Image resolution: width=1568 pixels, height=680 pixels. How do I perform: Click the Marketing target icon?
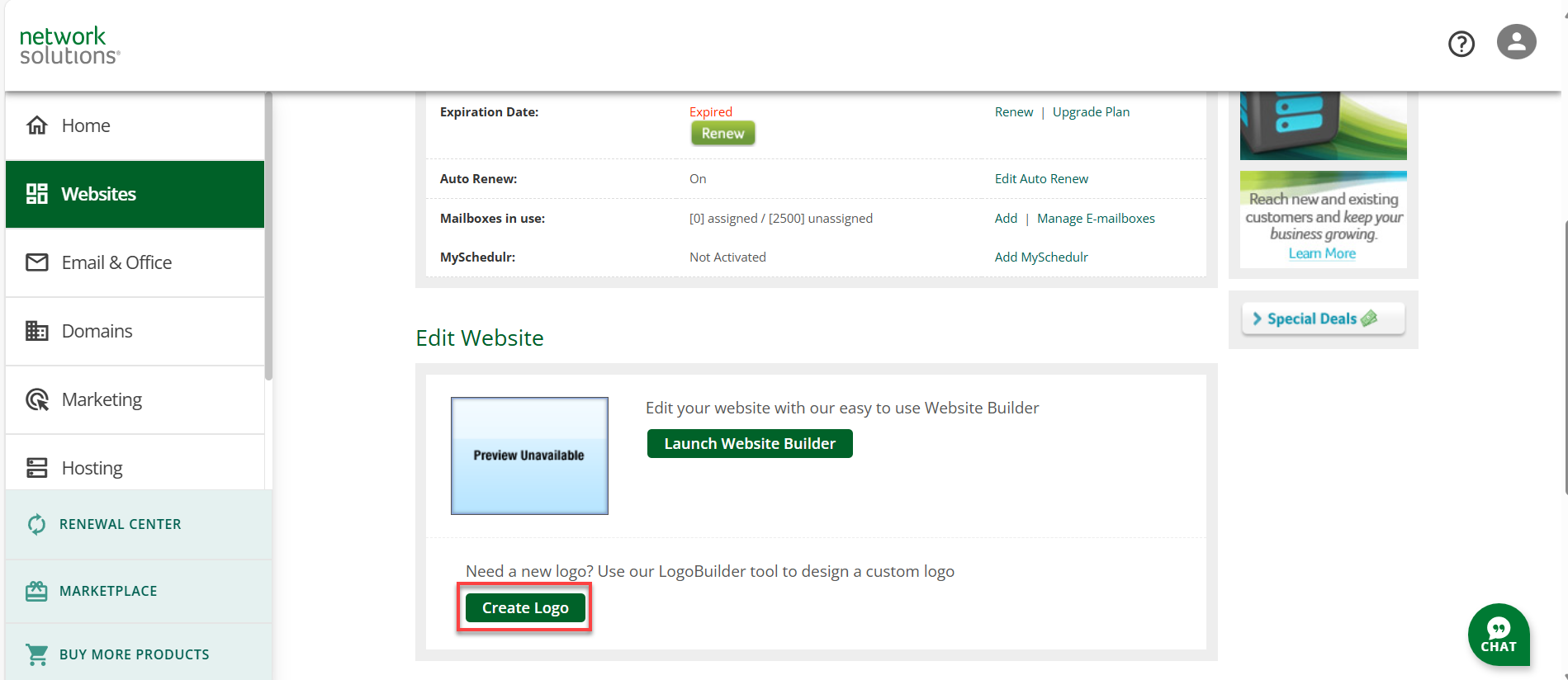(37, 399)
